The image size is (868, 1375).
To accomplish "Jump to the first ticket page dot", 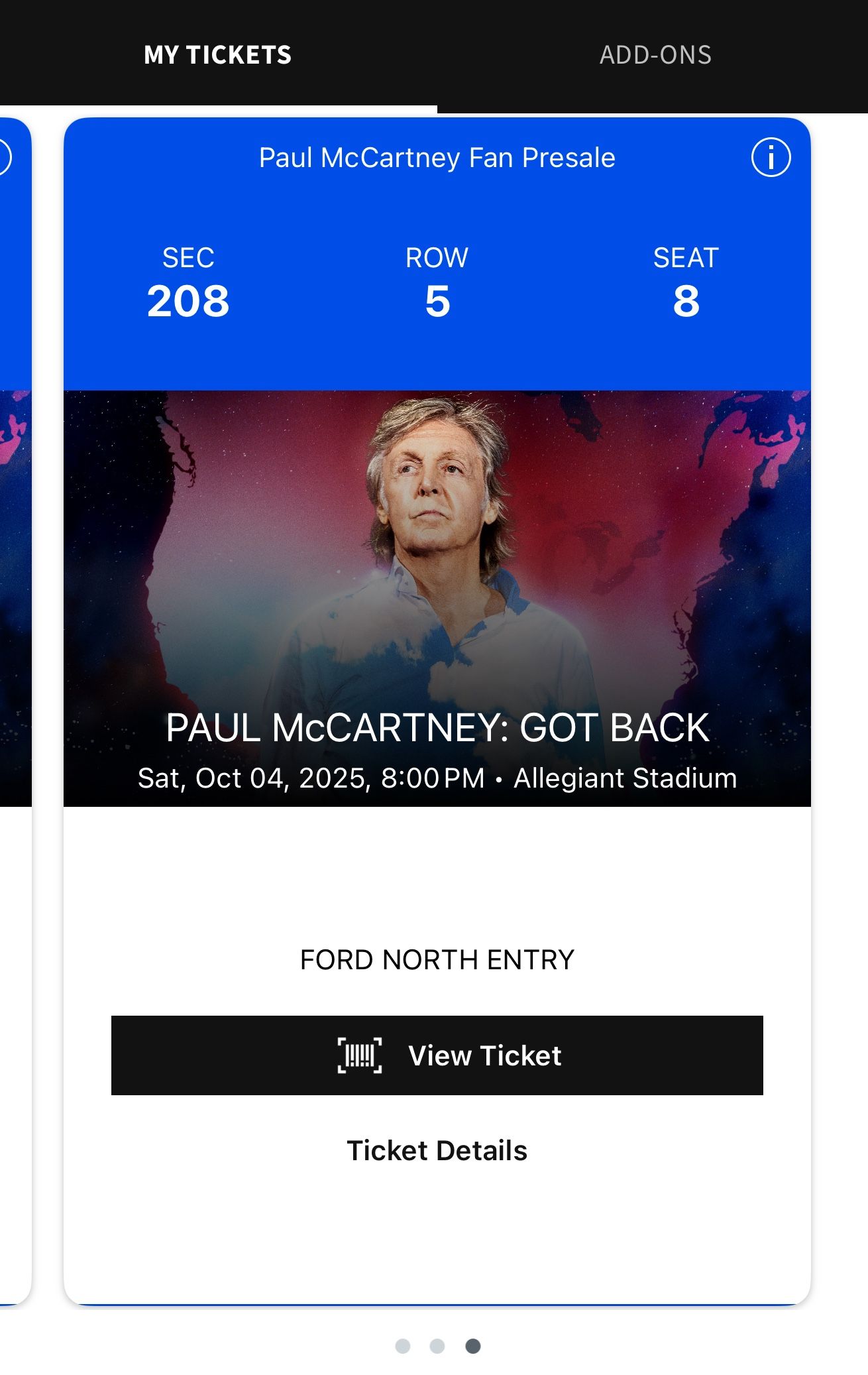I will click(402, 1346).
